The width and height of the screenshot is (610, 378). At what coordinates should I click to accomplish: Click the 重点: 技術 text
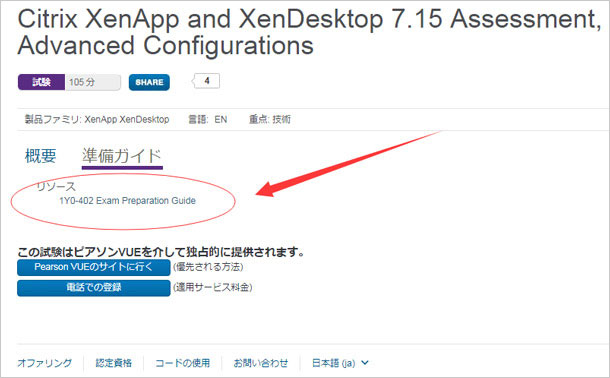tap(270, 119)
